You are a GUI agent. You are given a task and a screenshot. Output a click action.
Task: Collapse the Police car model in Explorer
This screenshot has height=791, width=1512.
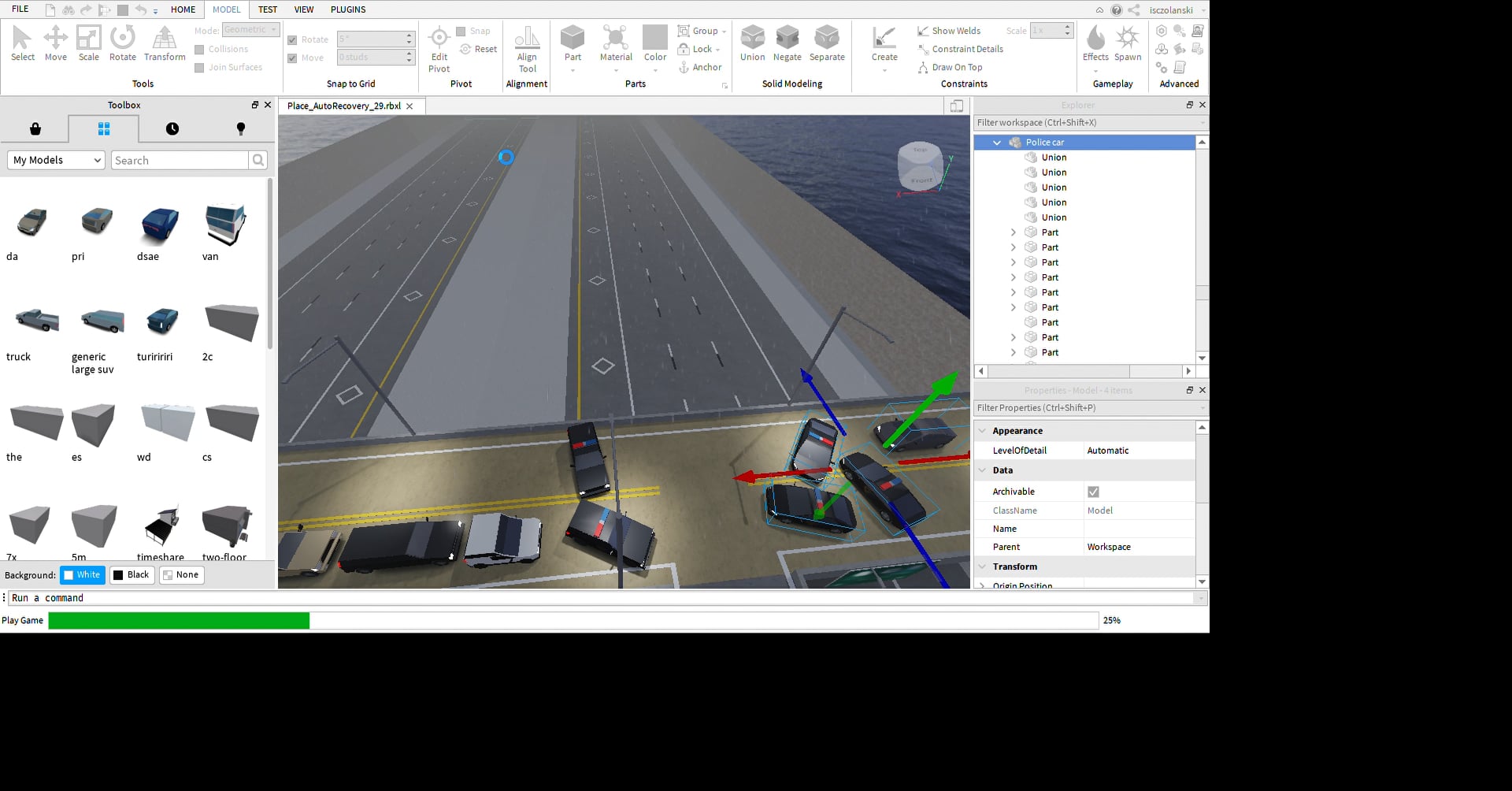click(997, 142)
